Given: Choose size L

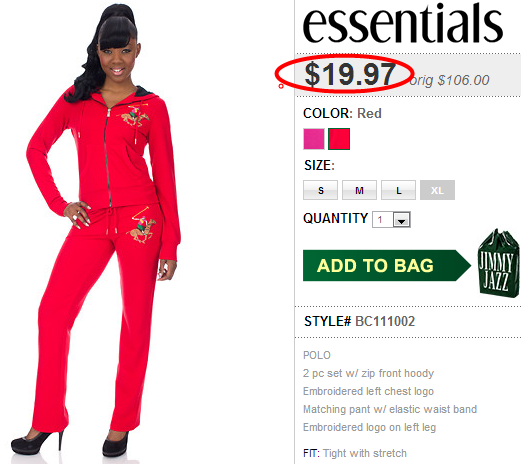Looking at the screenshot, I should tap(398, 190).
